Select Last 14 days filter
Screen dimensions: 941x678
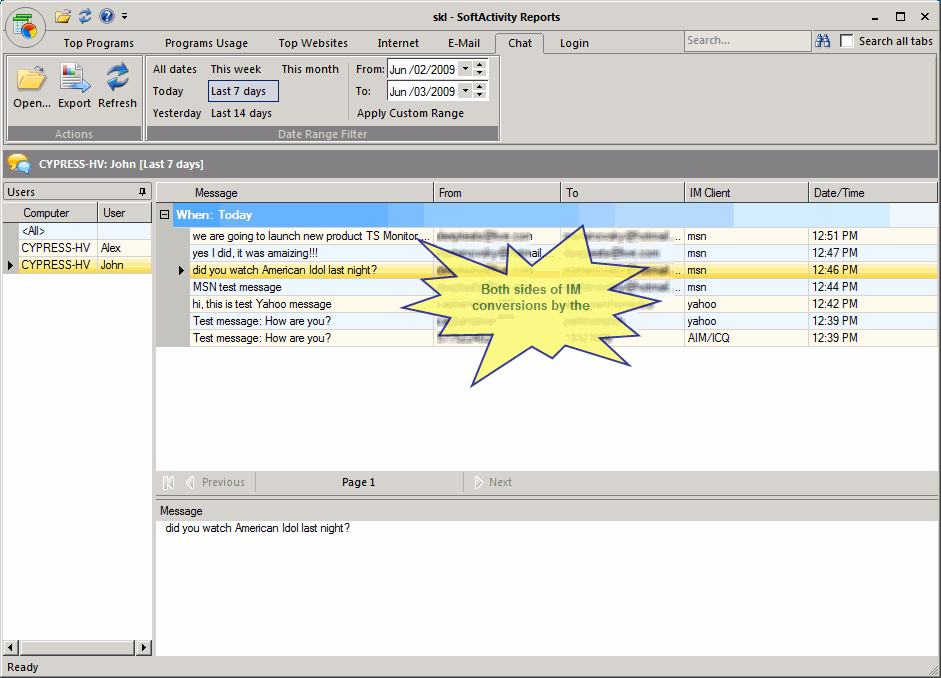(241, 113)
